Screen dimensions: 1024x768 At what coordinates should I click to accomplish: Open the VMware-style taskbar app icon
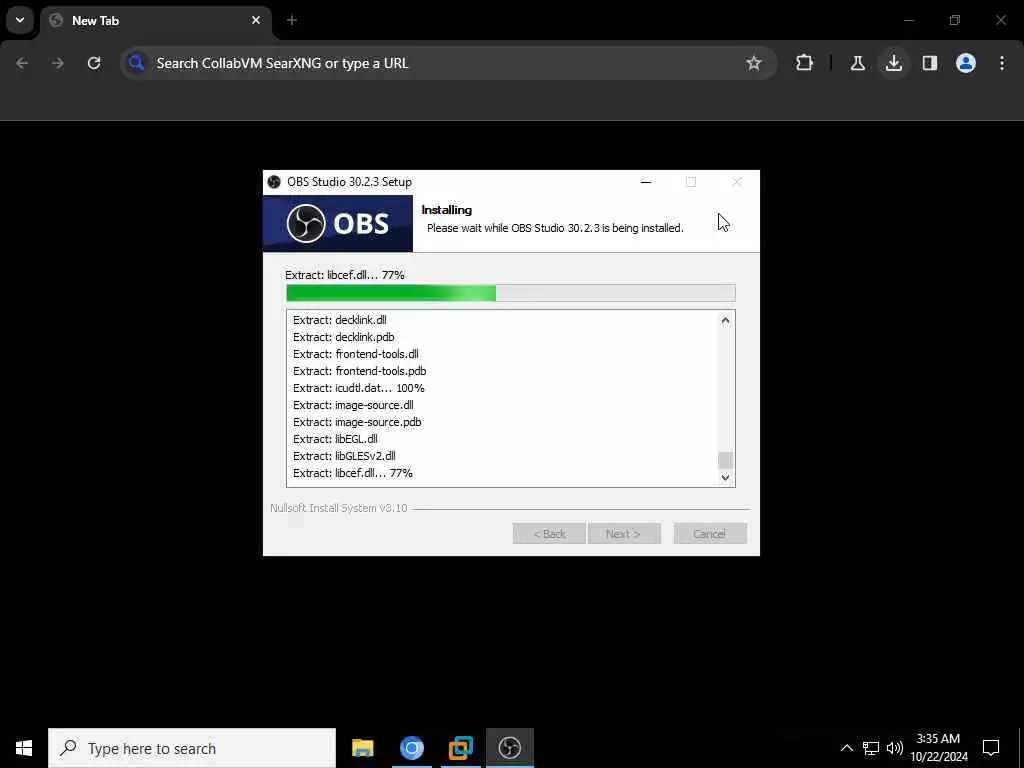[x=460, y=748]
